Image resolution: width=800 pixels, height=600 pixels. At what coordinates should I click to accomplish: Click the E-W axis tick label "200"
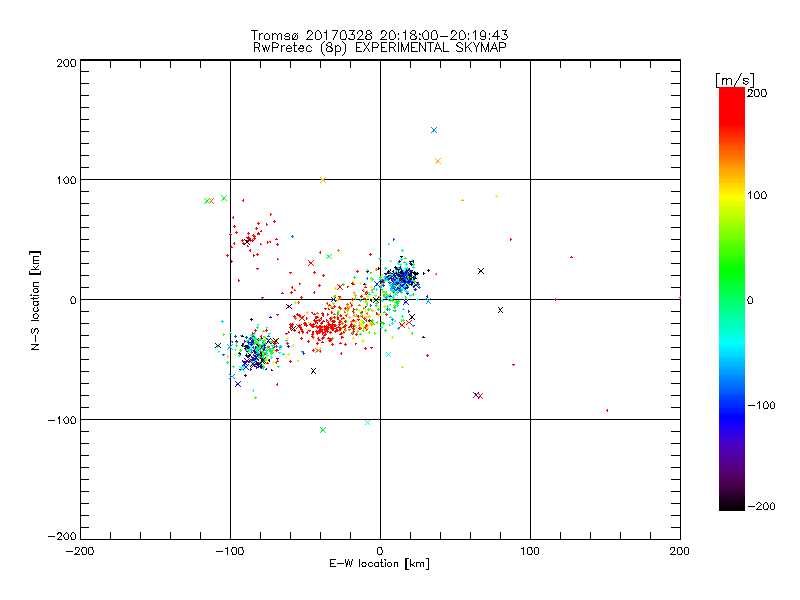point(680,551)
